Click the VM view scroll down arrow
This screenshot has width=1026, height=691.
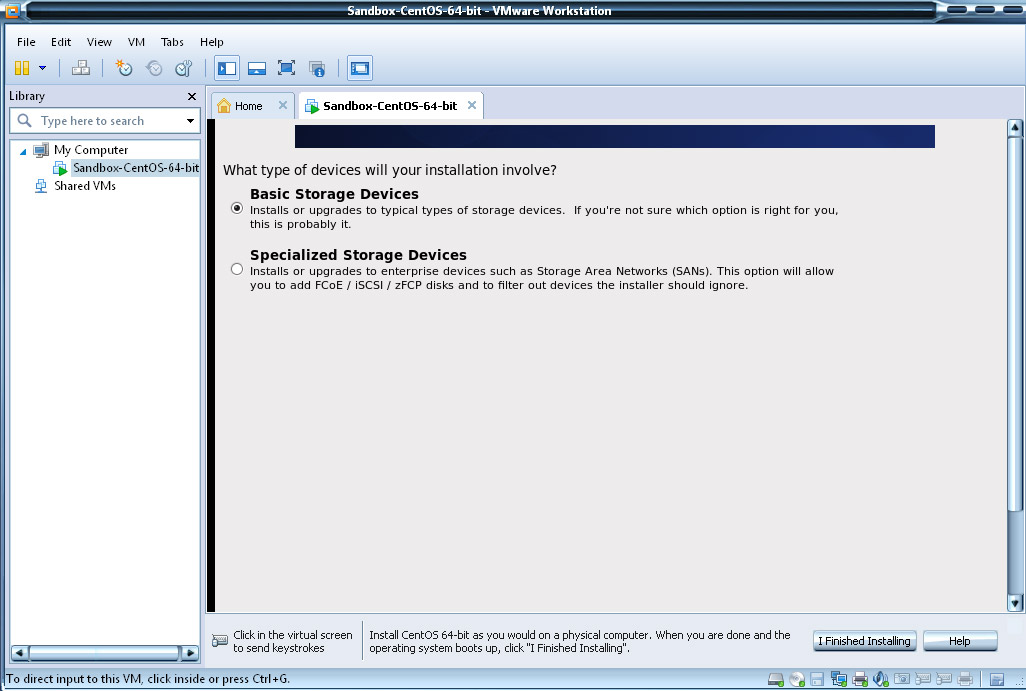click(x=1014, y=603)
